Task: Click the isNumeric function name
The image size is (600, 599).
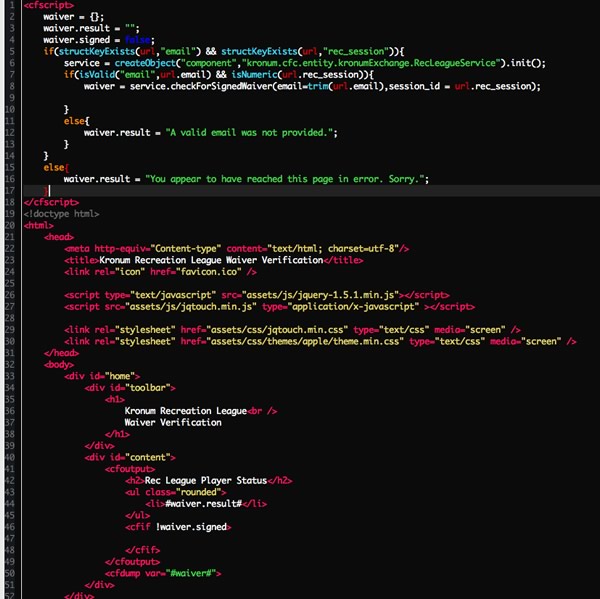Action: (x=254, y=75)
